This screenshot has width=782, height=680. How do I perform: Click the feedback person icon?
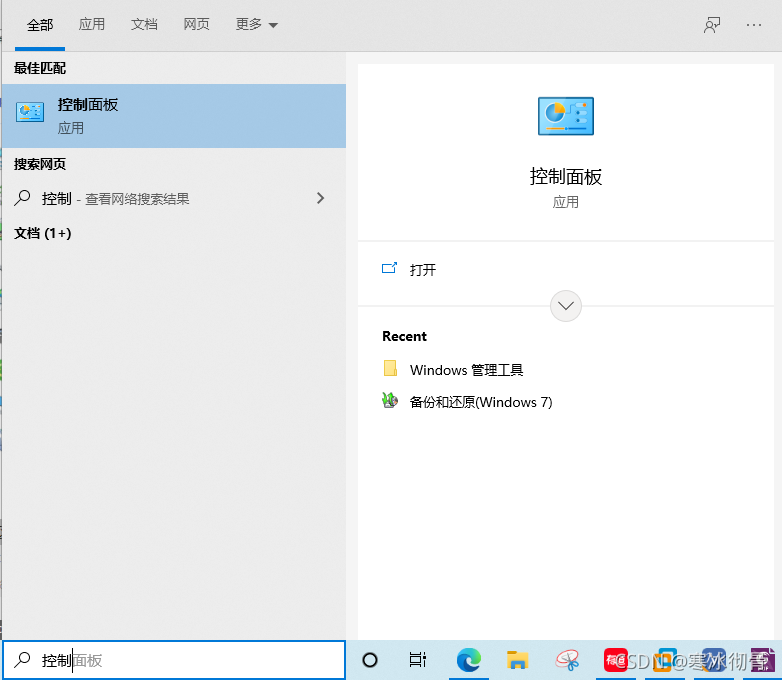712,24
